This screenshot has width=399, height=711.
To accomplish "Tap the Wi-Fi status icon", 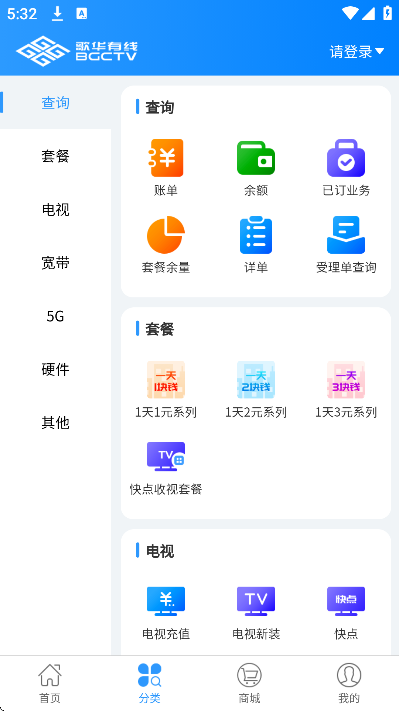I will [350, 14].
